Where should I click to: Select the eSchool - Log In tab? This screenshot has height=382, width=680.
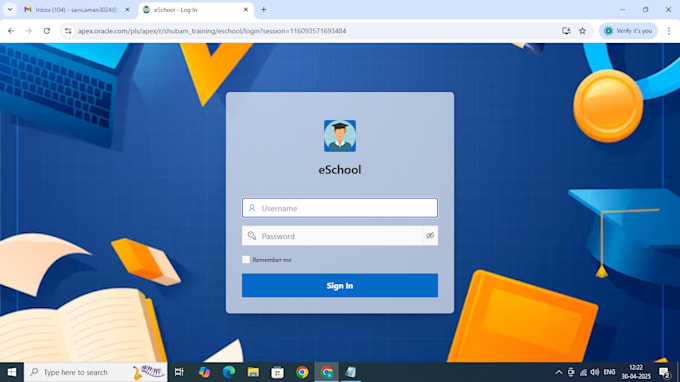pyautogui.click(x=195, y=10)
